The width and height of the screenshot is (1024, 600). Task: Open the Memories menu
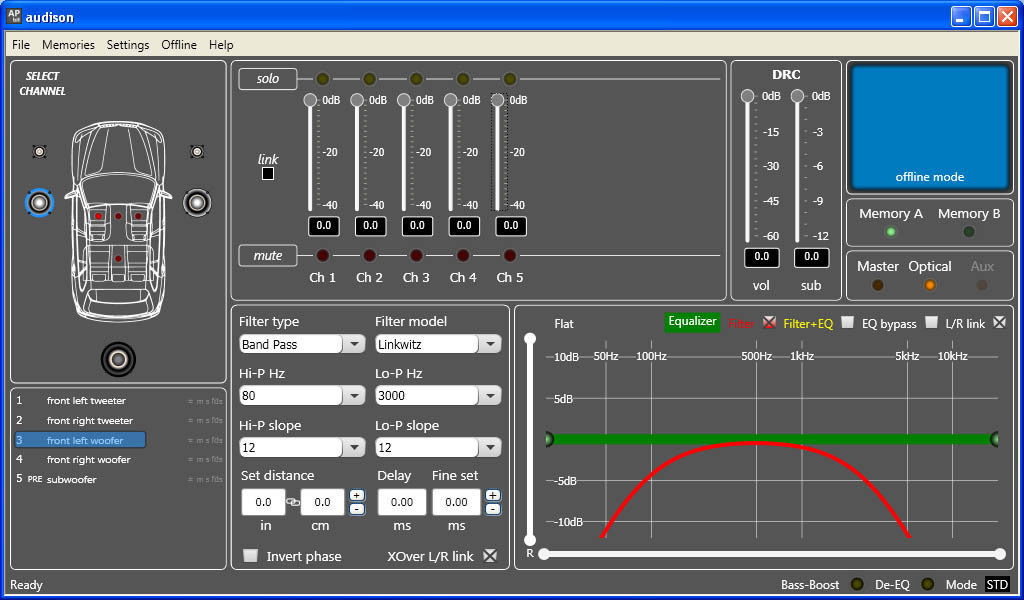[68, 45]
